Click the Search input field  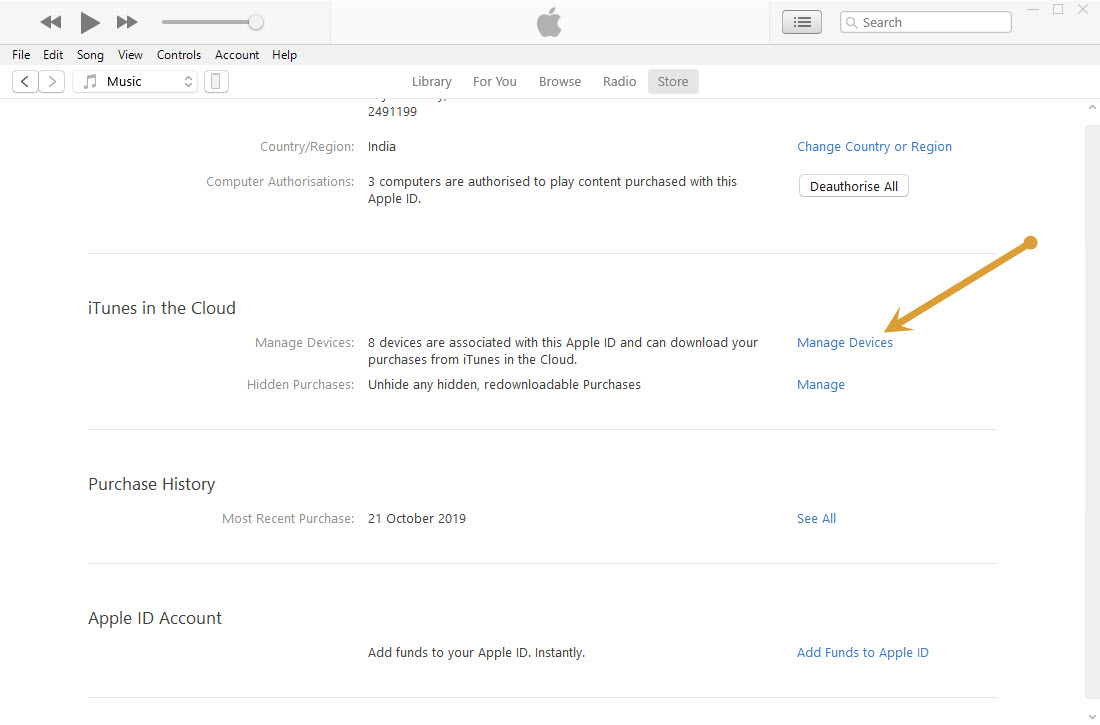(x=925, y=22)
